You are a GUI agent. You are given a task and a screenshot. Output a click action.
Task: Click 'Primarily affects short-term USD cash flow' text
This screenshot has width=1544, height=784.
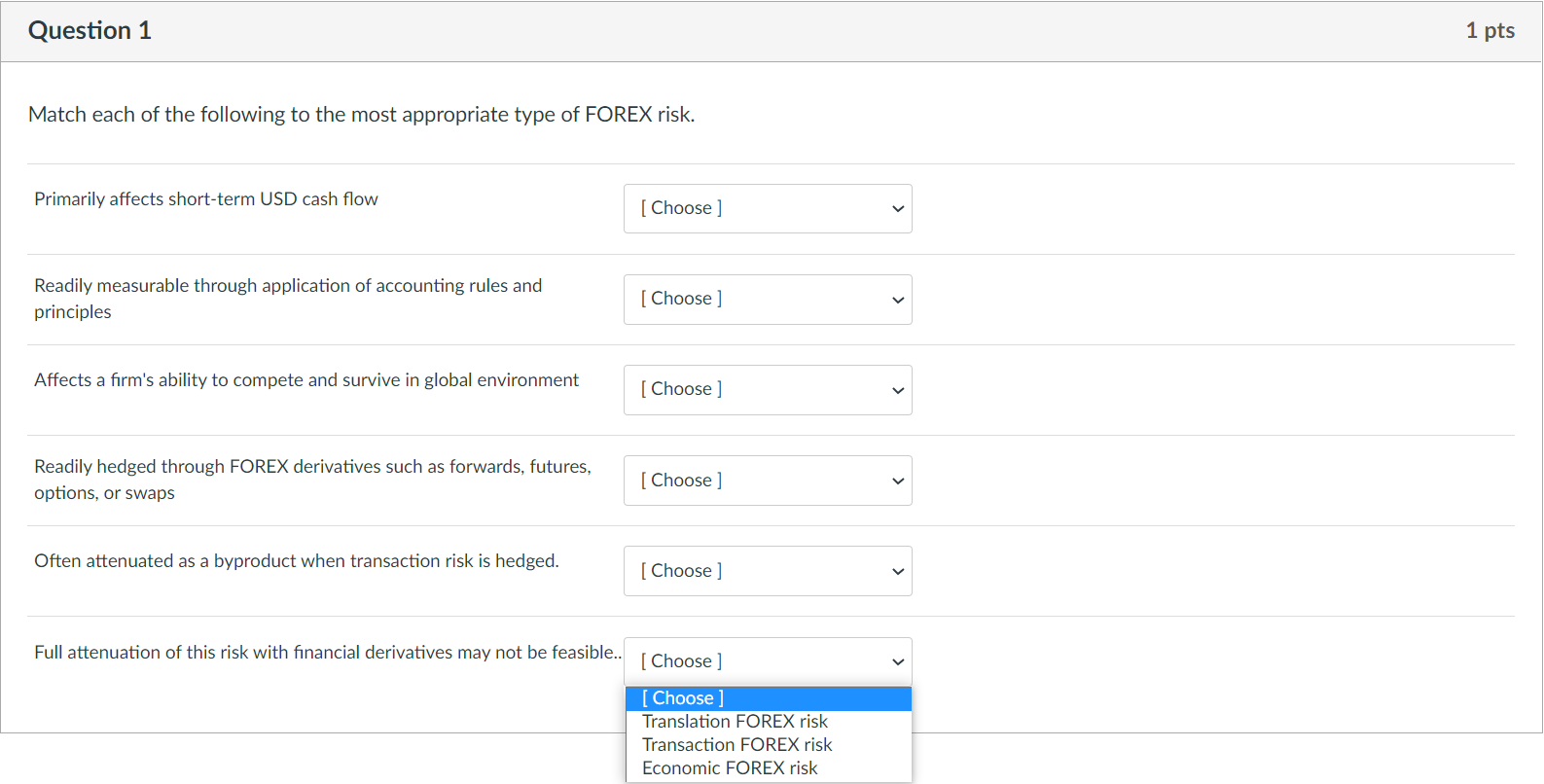(206, 199)
